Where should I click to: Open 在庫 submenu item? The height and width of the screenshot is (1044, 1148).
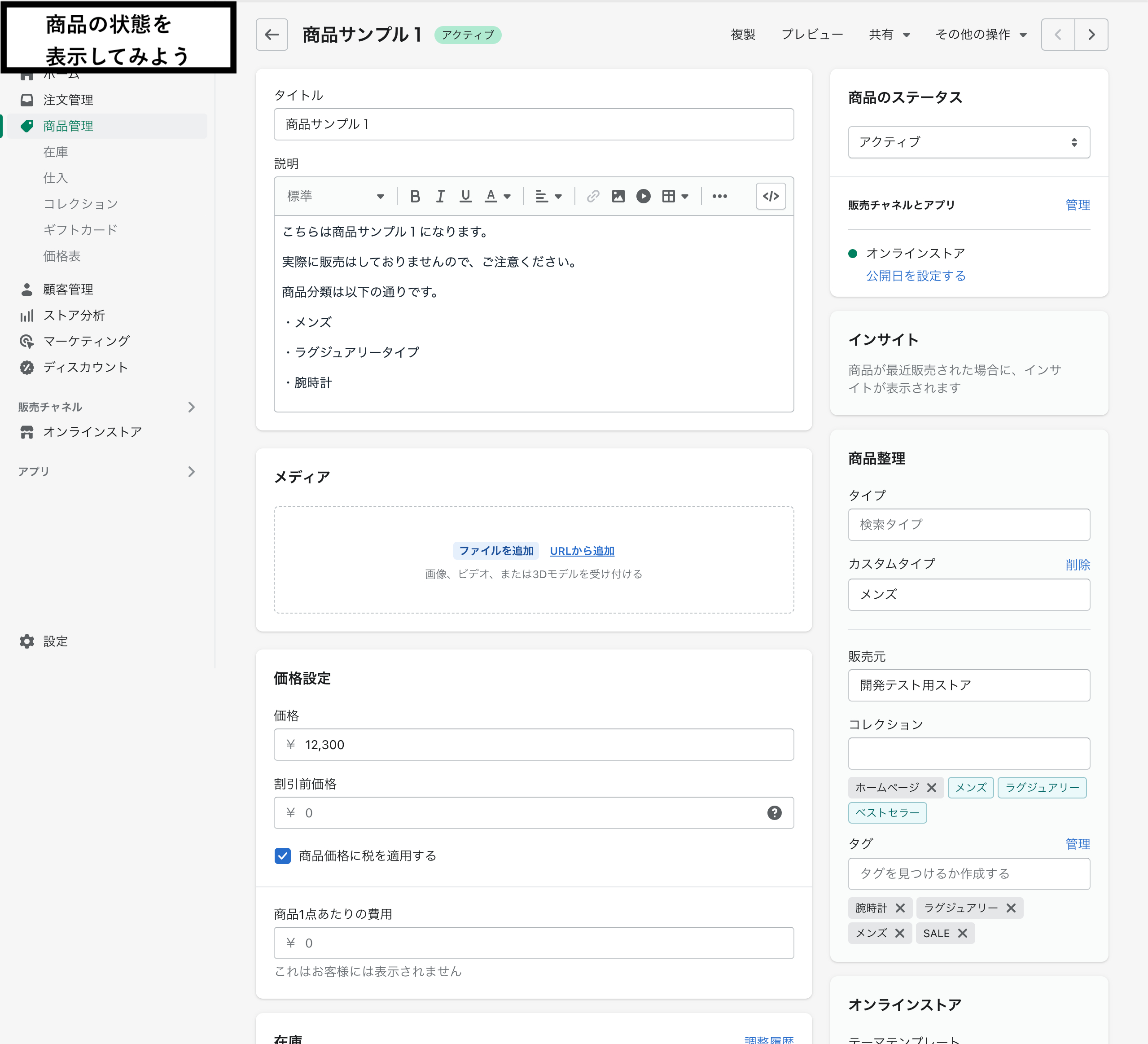[x=56, y=152]
